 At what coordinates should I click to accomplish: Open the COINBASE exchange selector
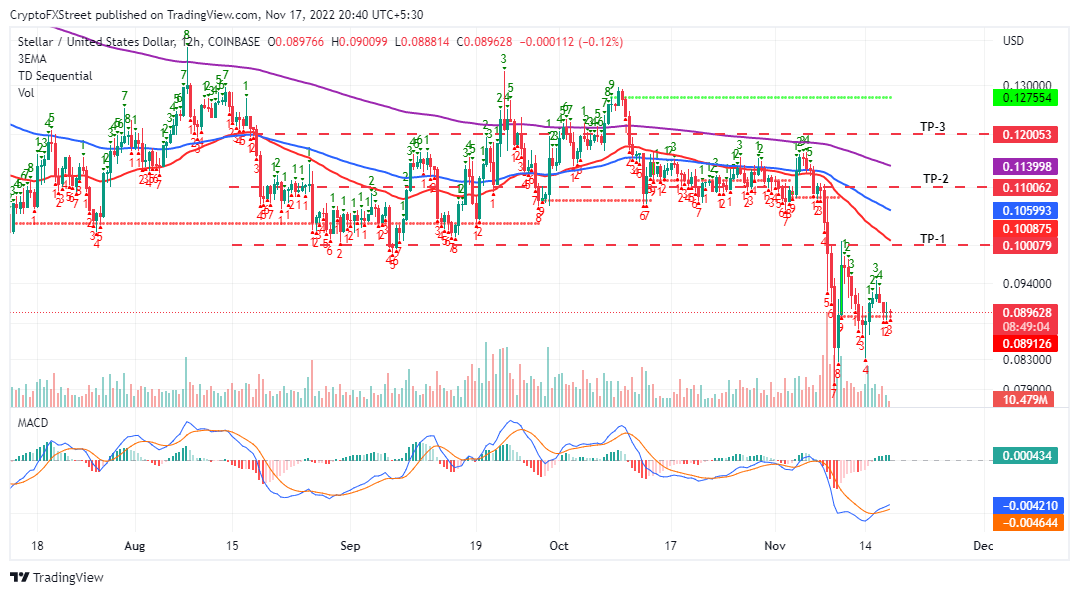[x=232, y=42]
